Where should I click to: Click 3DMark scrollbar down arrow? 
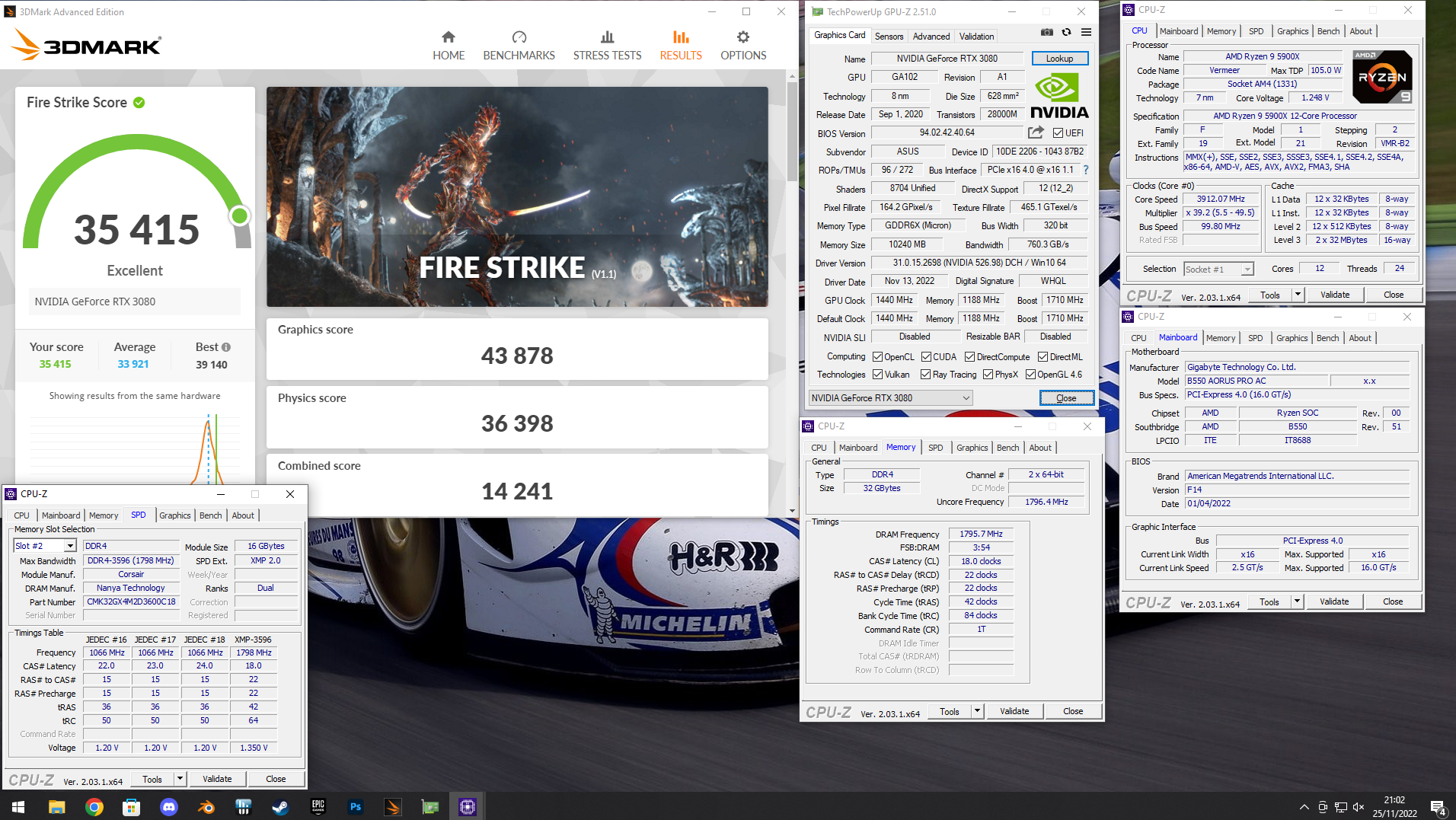click(792, 511)
